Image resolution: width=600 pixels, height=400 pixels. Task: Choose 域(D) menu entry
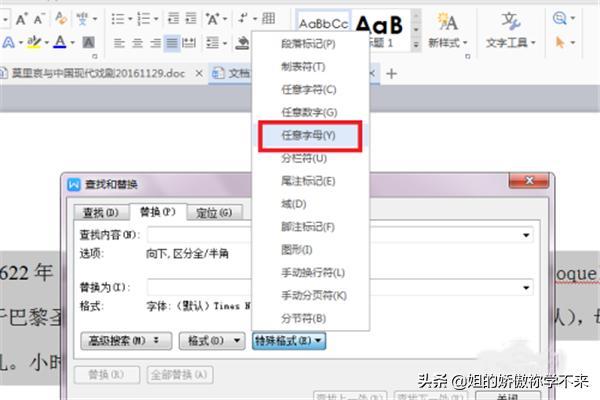pyautogui.click(x=310, y=204)
